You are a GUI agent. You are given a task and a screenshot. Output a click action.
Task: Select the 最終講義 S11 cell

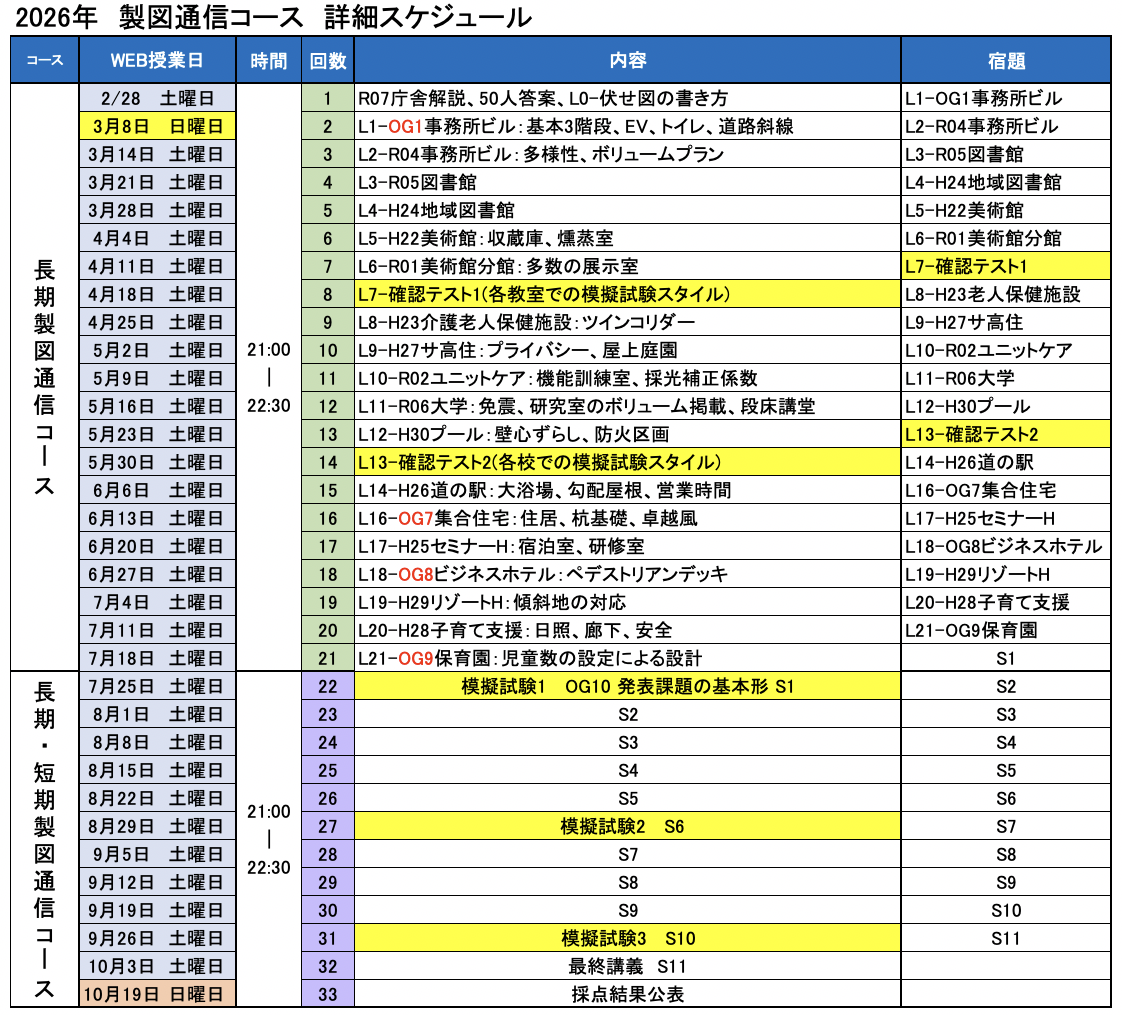coord(627,966)
